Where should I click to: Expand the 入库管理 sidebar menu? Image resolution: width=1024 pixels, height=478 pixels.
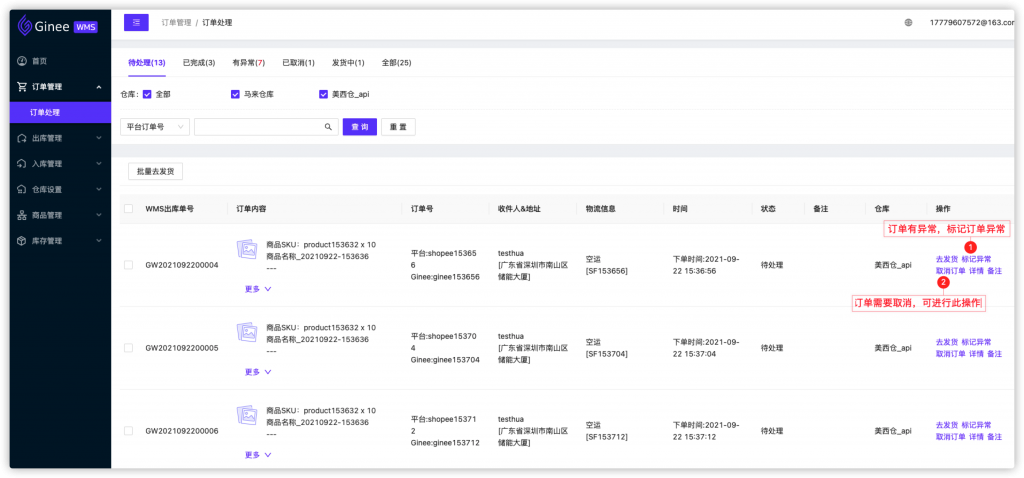pyautogui.click(x=99, y=163)
